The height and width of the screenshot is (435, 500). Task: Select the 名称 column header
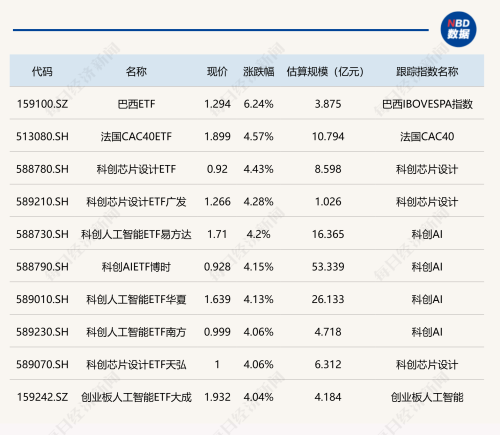pyautogui.click(x=136, y=71)
